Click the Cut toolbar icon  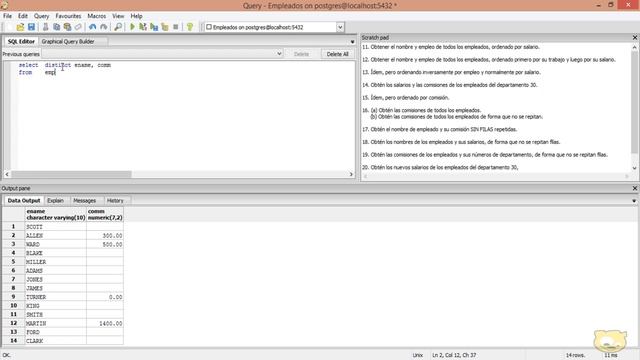click(45, 27)
